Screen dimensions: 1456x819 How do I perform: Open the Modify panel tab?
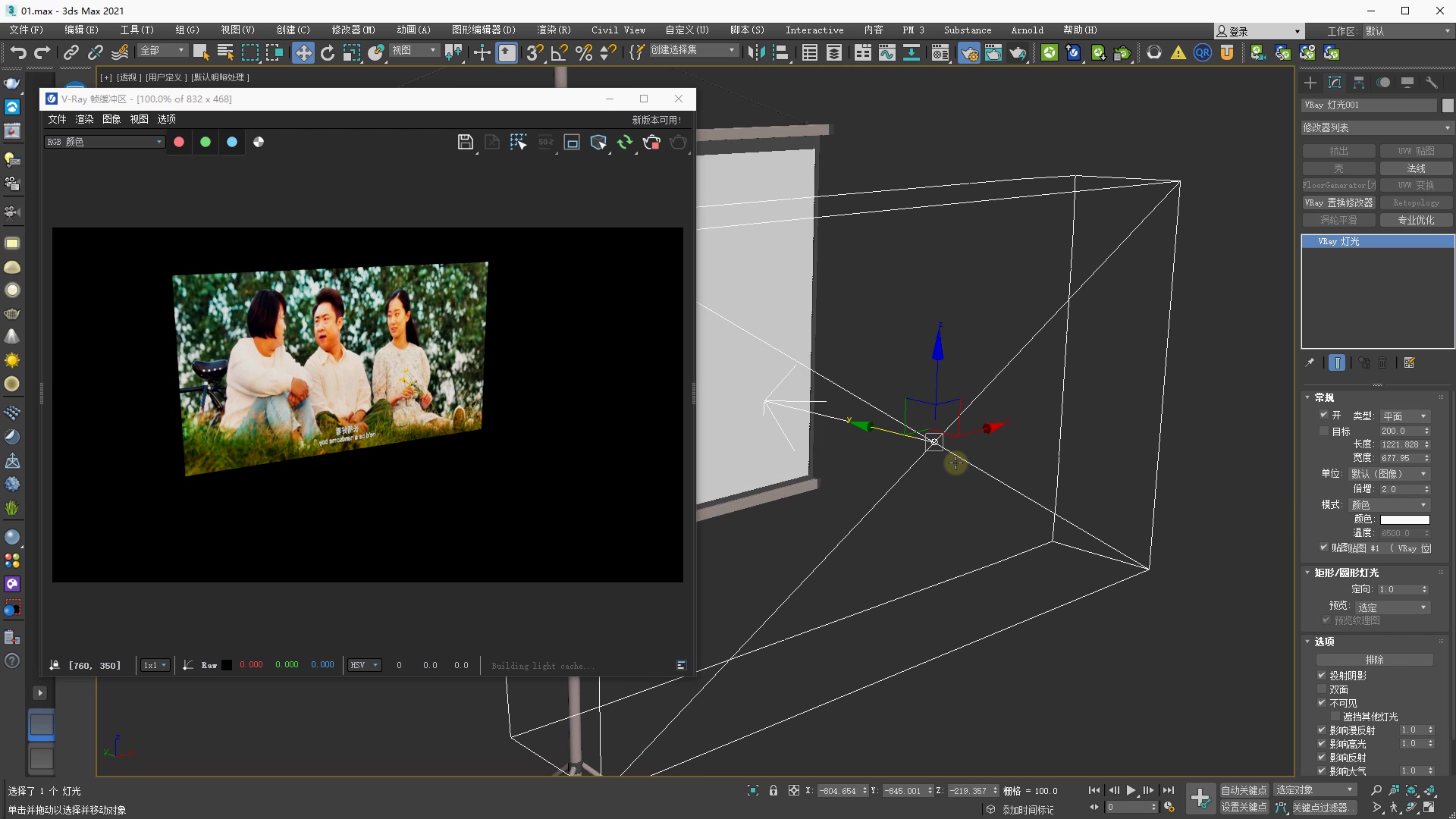tap(1335, 82)
